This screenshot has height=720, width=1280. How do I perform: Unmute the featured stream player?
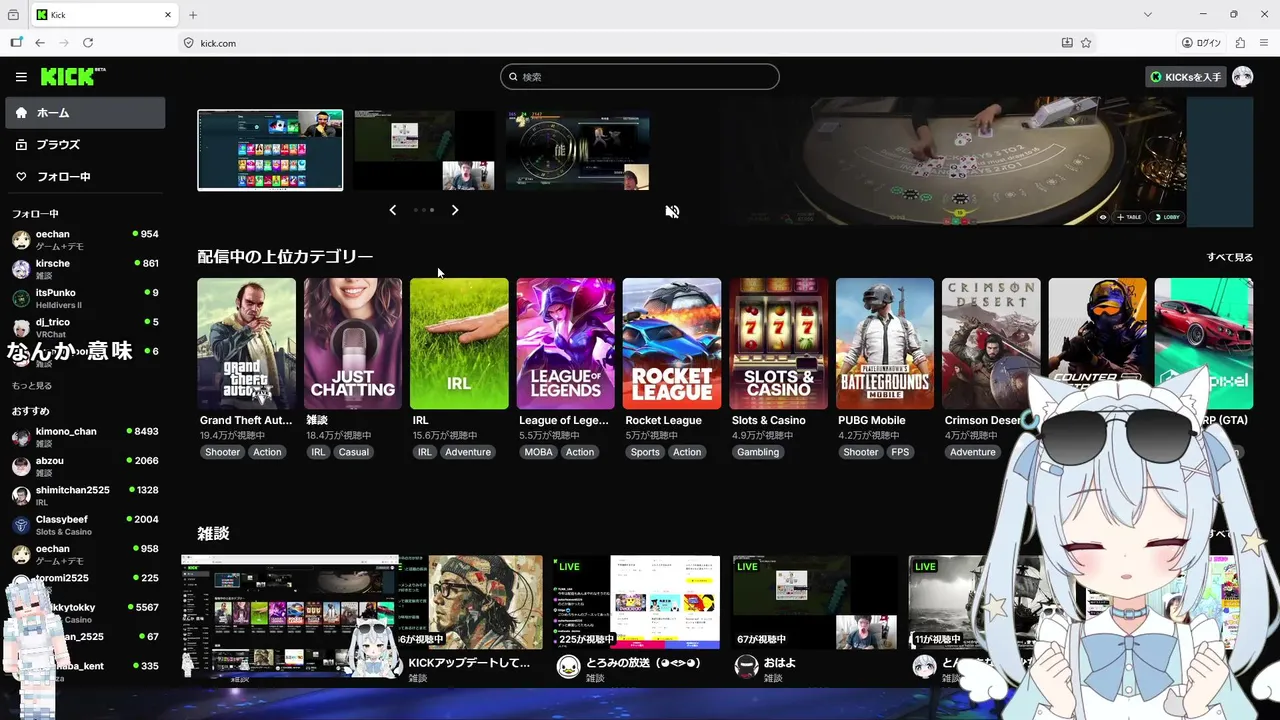pyautogui.click(x=672, y=212)
